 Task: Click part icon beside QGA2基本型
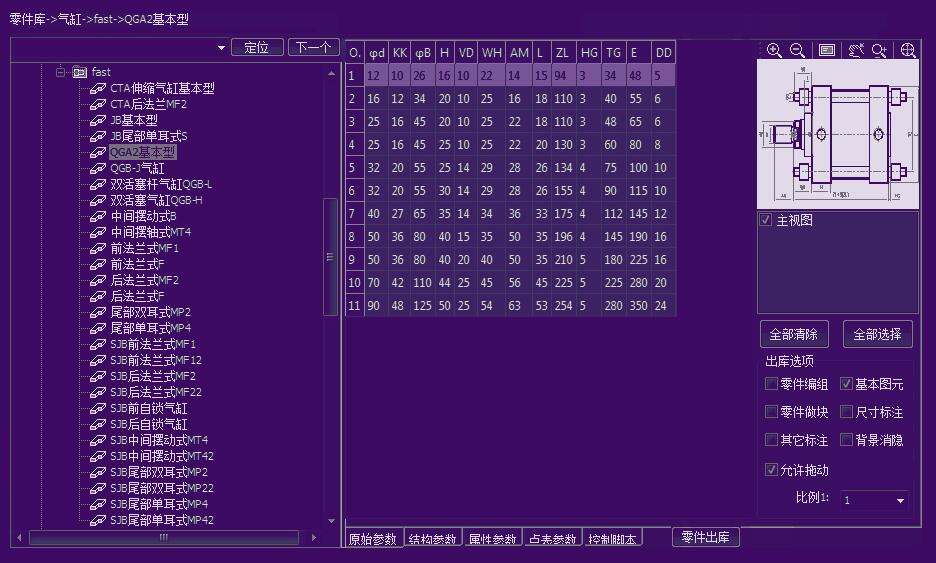pyautogui.click(x=98, y=152)
